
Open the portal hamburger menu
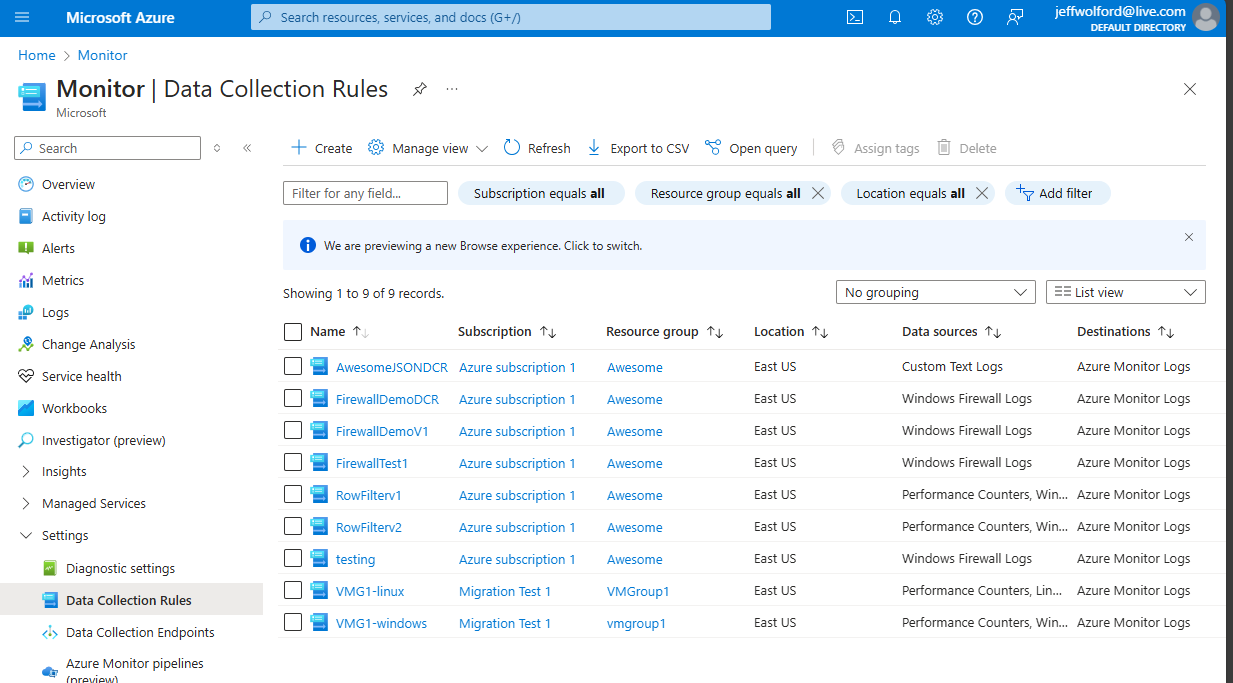pyautogui.click(x=22, y=17)
